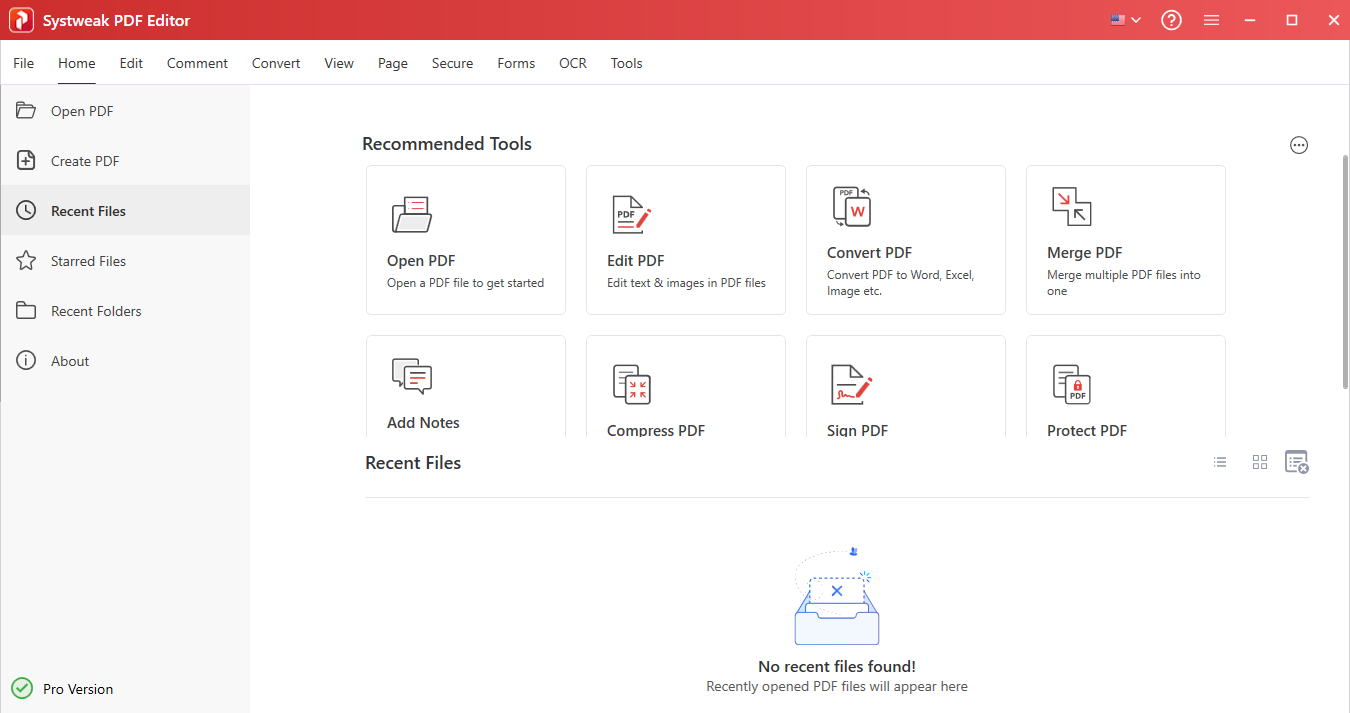
Task: Launch the Merge PDF tool
Action: (x=1125, y=240)
